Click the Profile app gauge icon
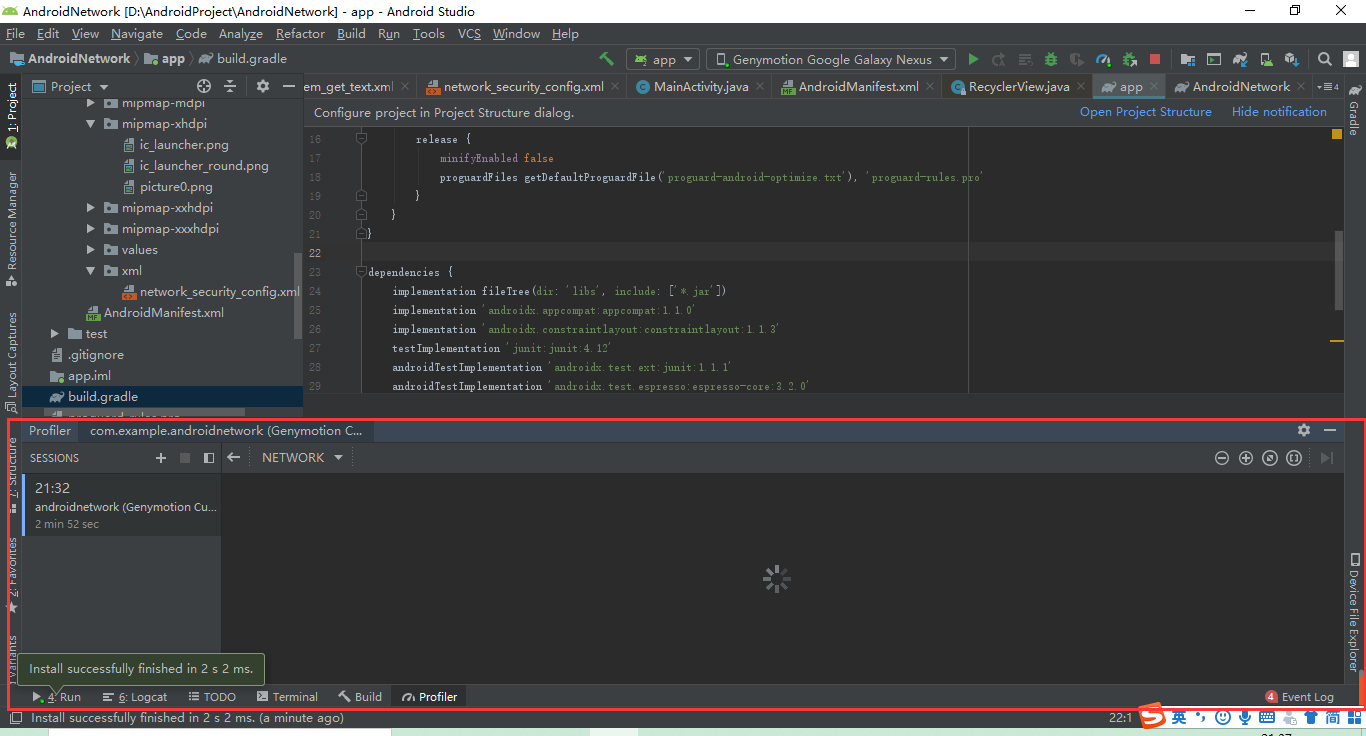Image resolution: width=1366 pixels, height=736 pixels. click(x=1103, y=59)
